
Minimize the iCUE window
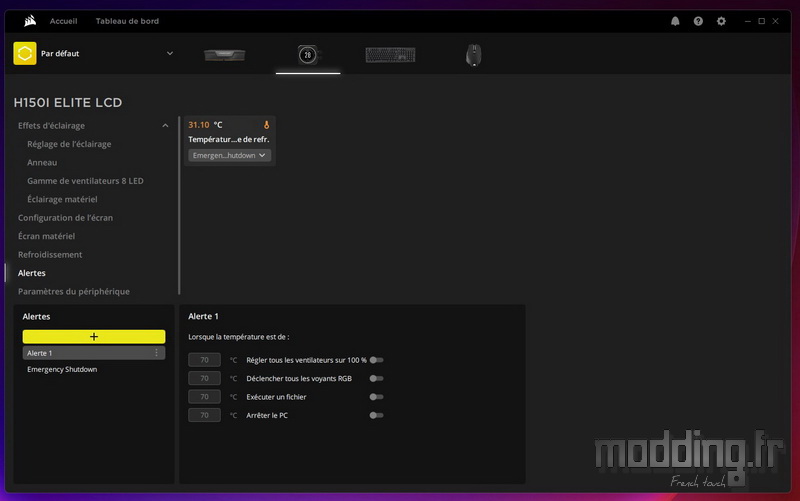pyautogui.click(x=747, y=21)
